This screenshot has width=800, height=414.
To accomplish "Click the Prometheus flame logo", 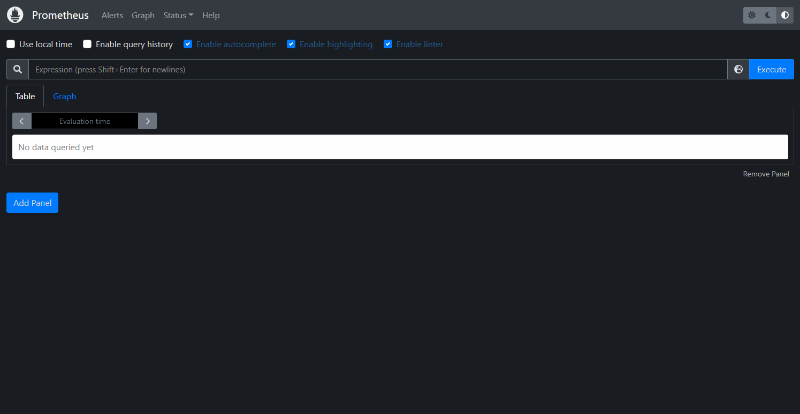I will pos(15,15).
